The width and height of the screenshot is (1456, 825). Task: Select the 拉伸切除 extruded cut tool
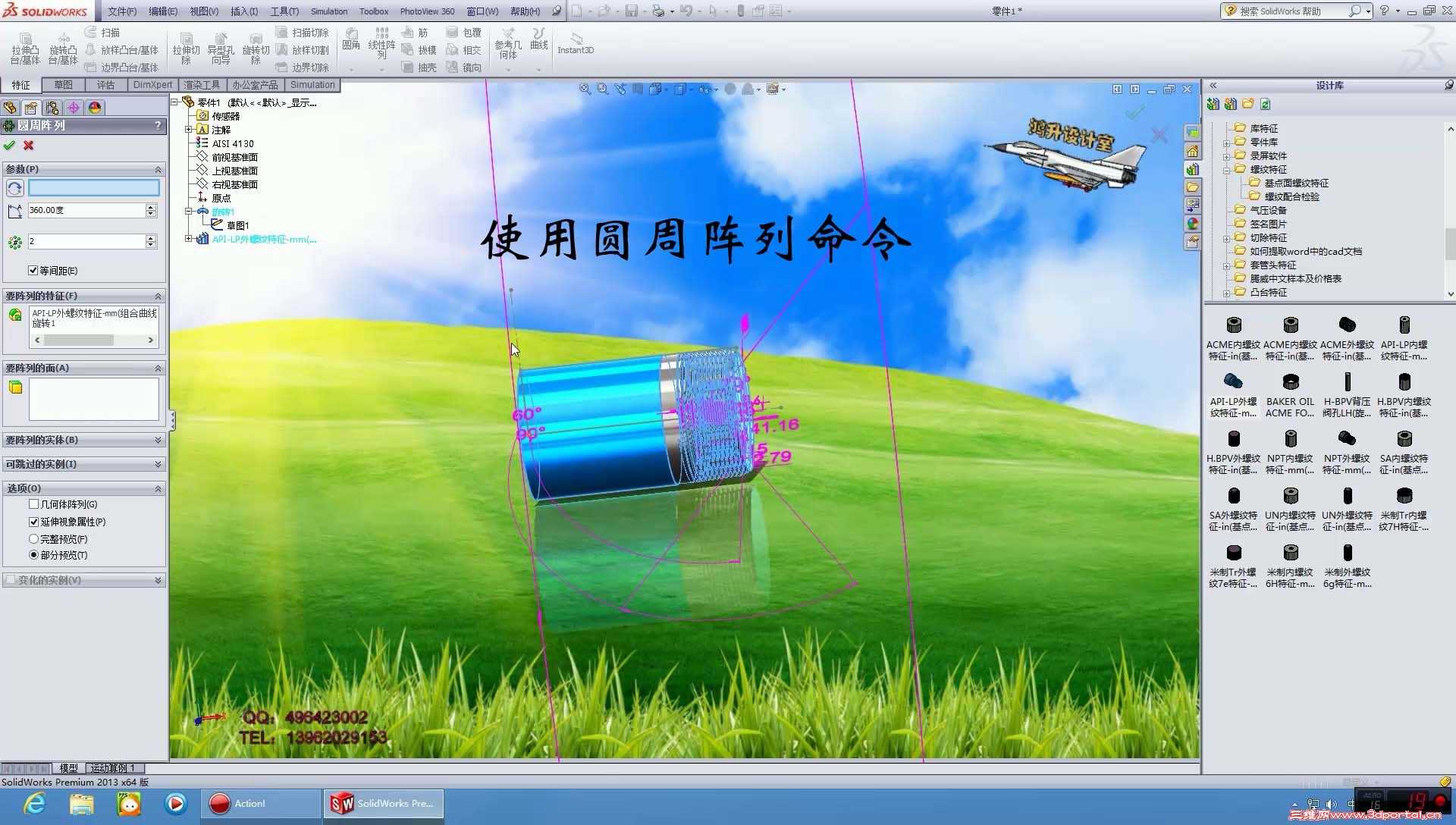click(186, 49)
